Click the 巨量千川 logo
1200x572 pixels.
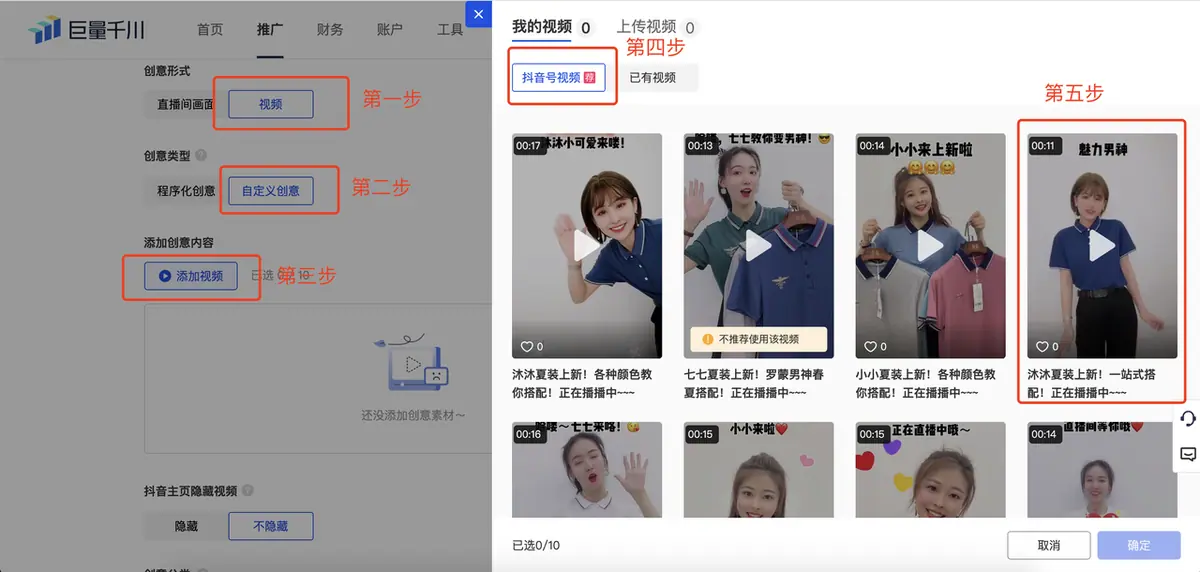(86, 30)
